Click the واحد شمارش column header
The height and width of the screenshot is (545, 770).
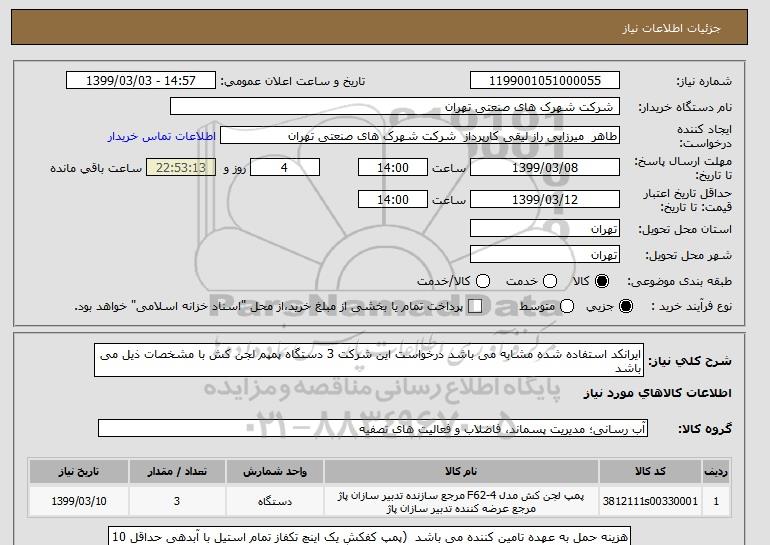pos(275,471)
